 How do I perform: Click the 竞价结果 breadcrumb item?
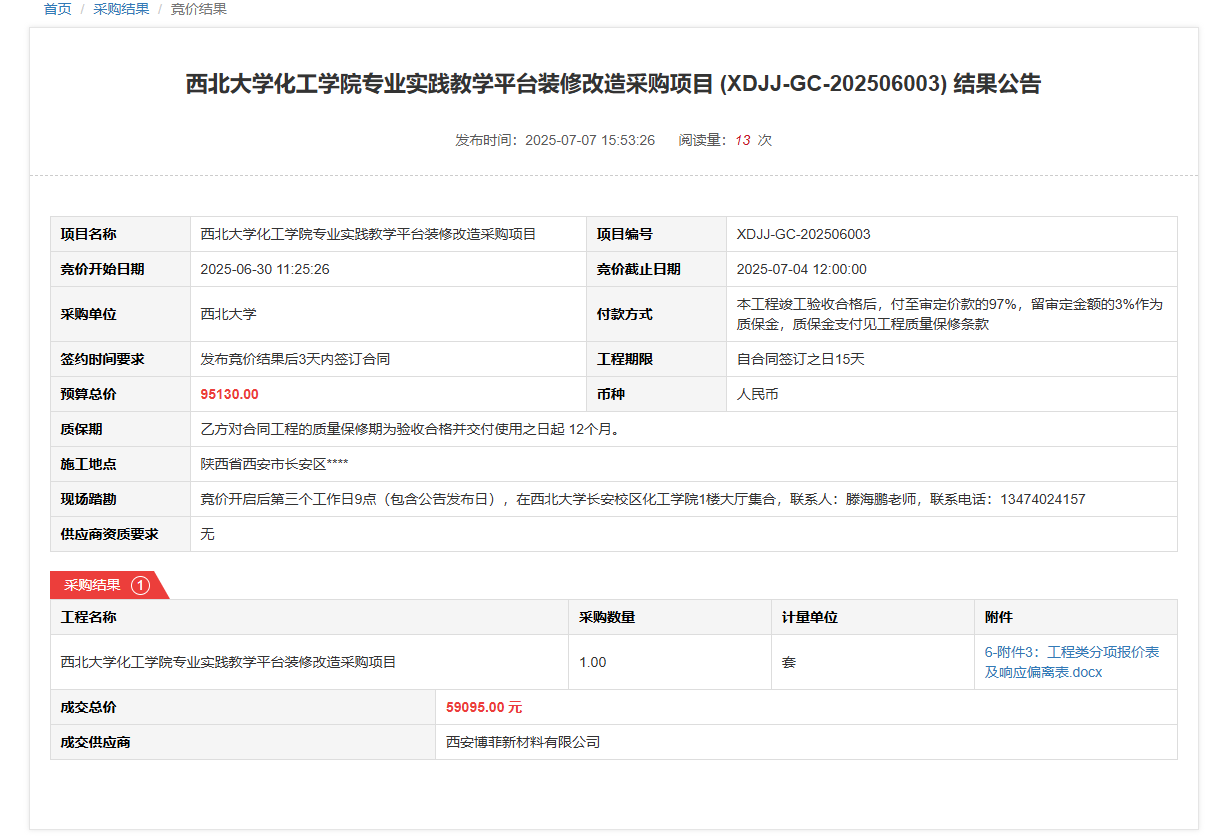tap(198, 9)
